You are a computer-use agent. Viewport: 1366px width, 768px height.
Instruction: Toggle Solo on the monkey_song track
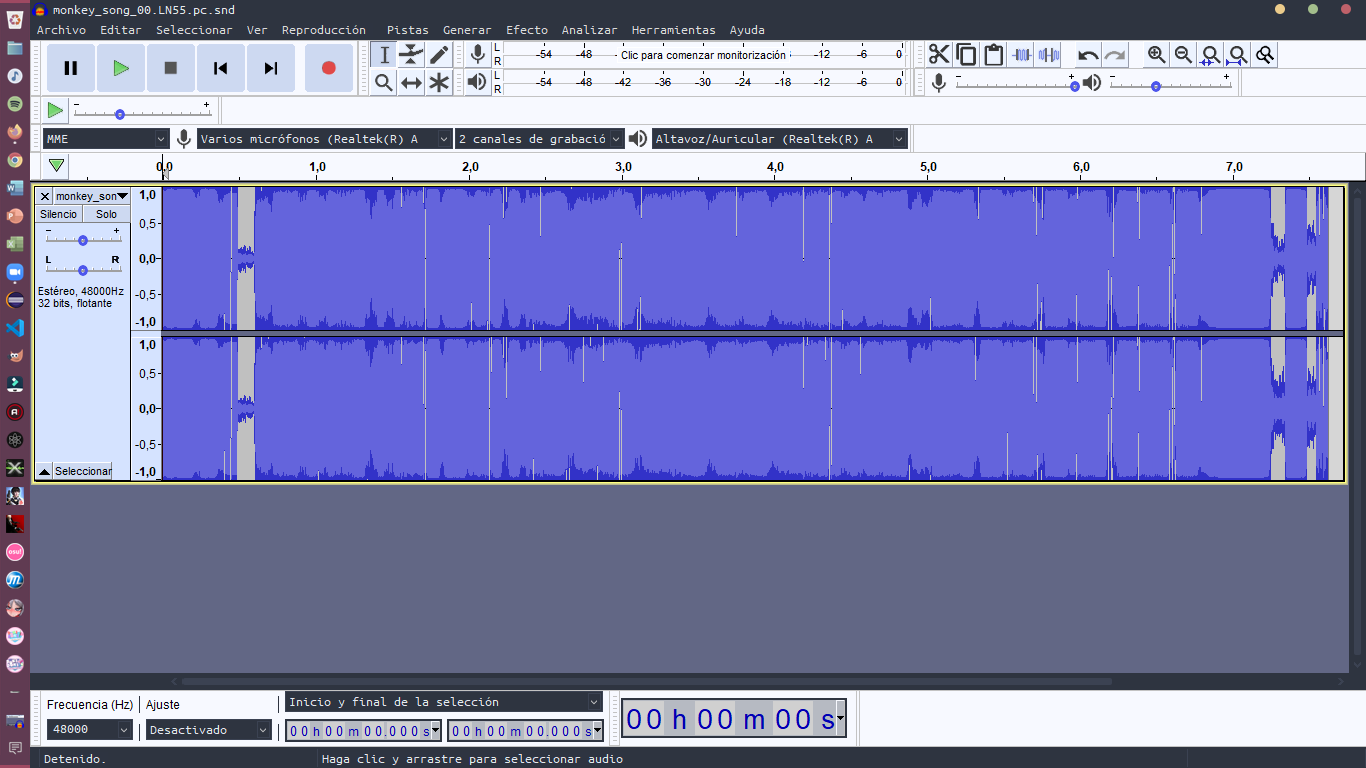[106, 214]
